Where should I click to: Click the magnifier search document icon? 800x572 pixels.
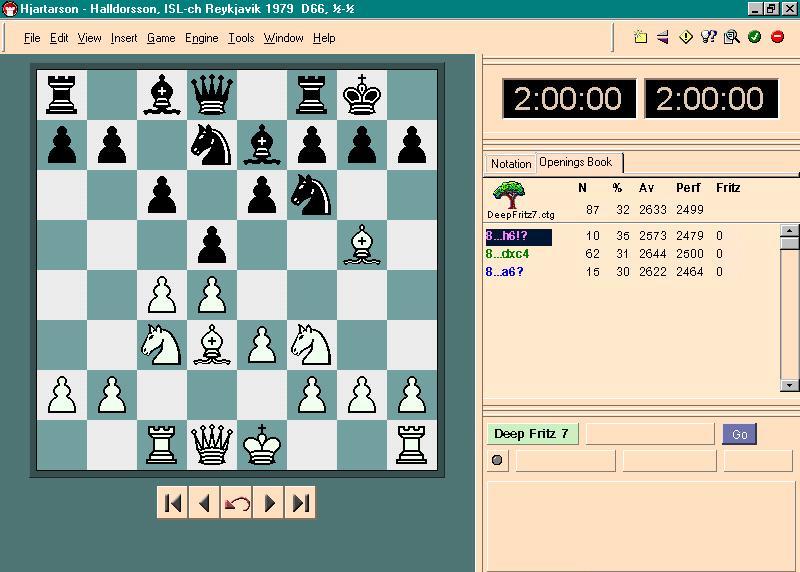point(731,37)
